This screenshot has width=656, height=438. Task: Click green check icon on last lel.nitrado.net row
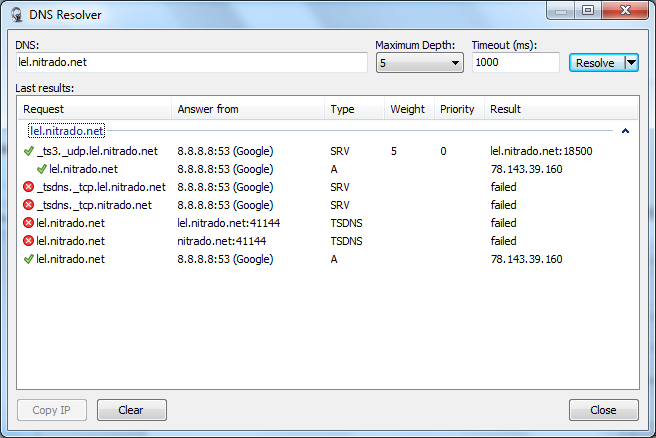pyautogui.click(x=28, y=259)
